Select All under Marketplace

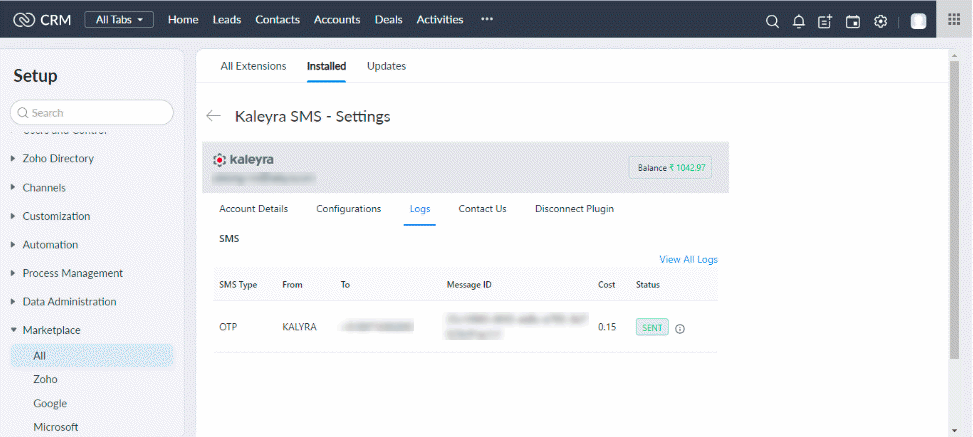pyautogui.click(x=92, y=356)
